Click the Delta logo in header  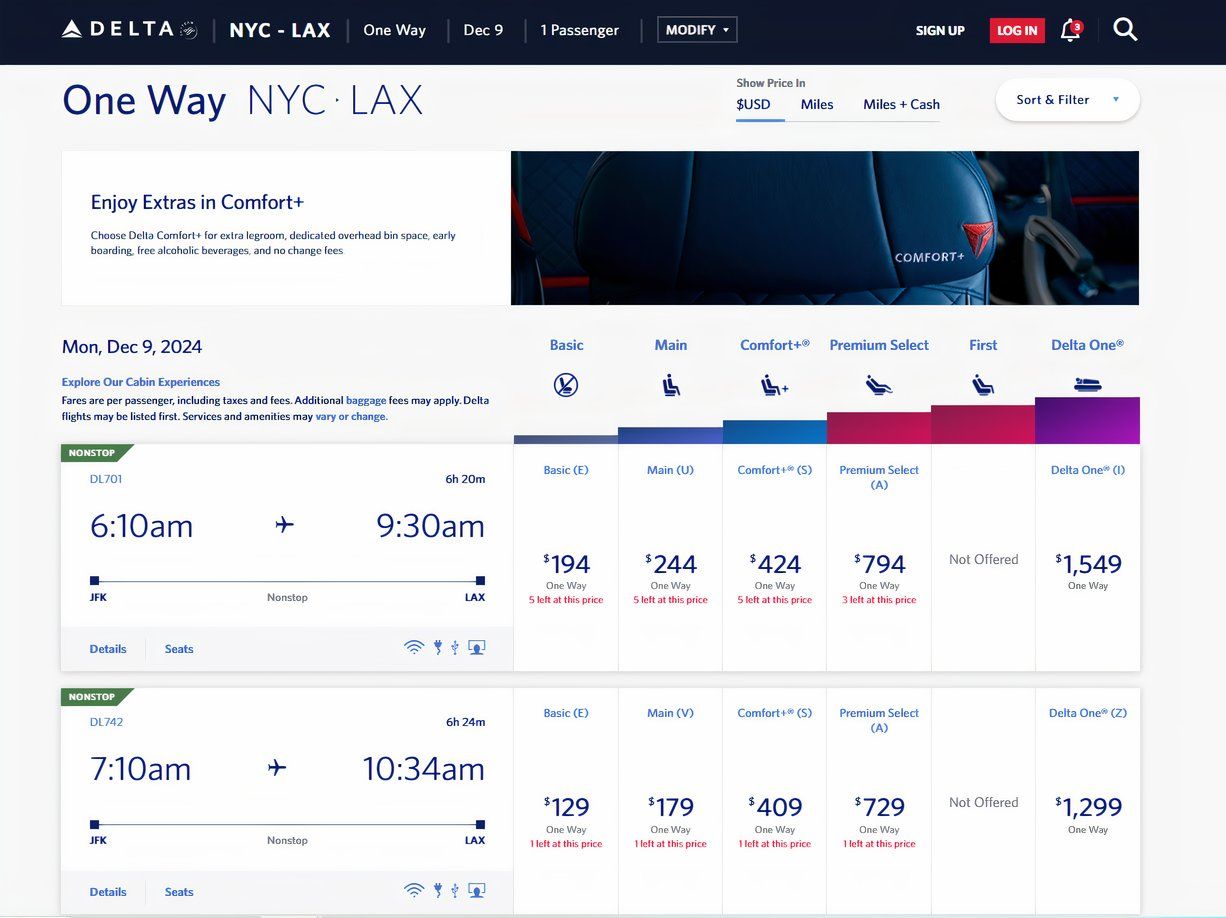tap(130, 29)
